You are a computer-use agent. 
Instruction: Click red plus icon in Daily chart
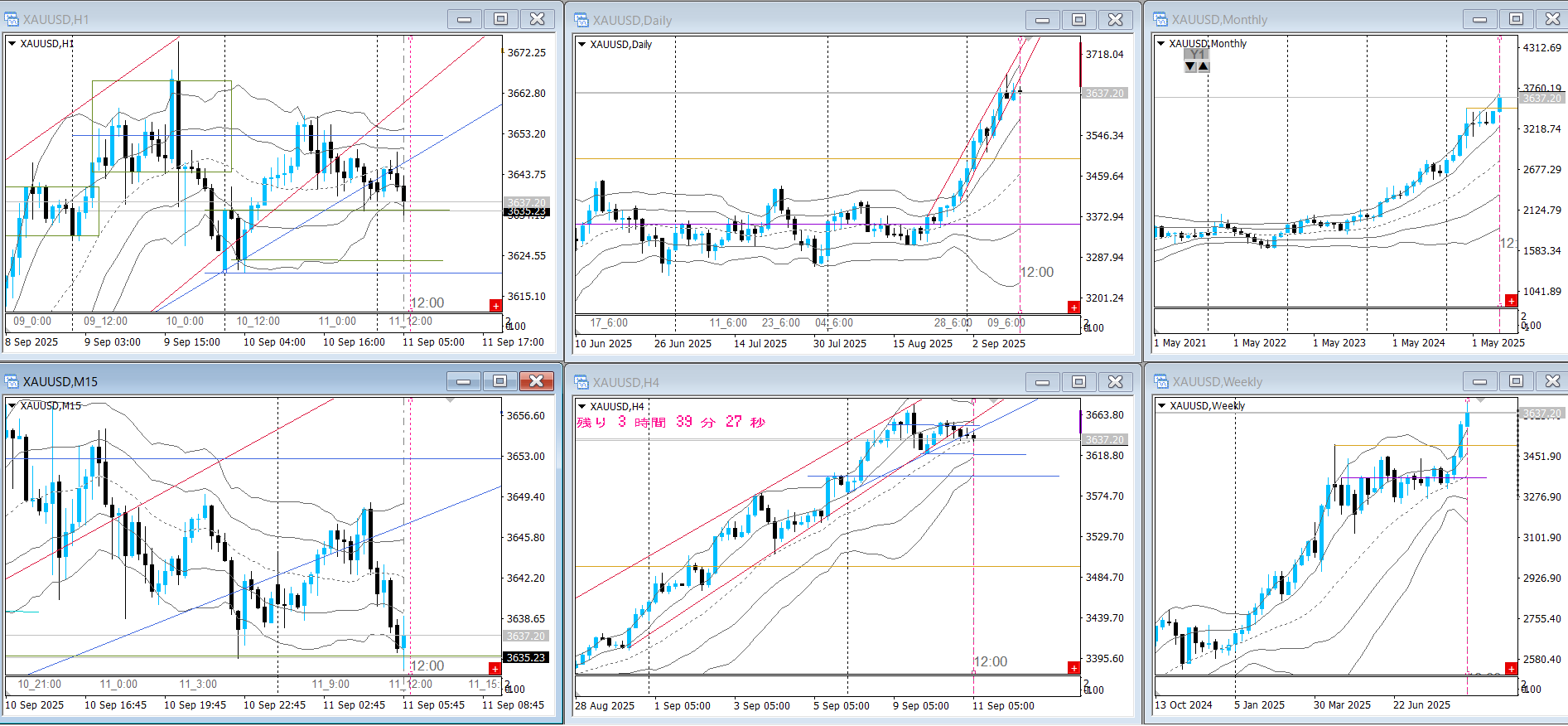click(x=1073, y=307)
